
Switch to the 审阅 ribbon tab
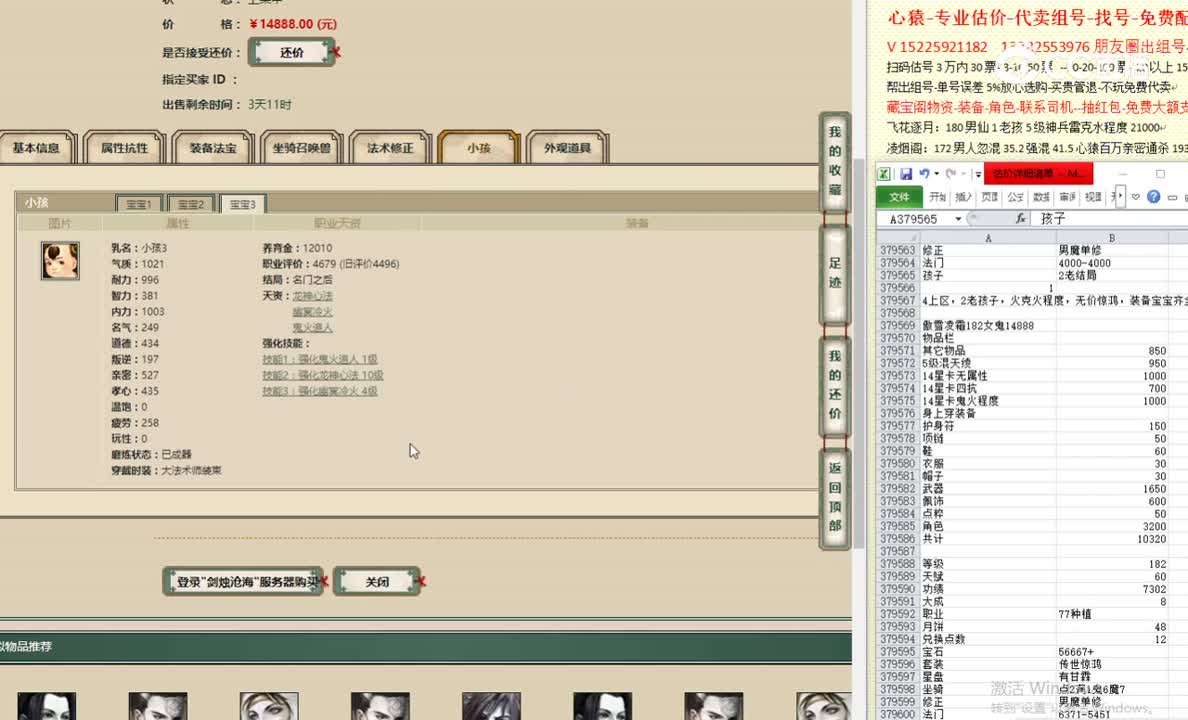(x=1067, y=197)
